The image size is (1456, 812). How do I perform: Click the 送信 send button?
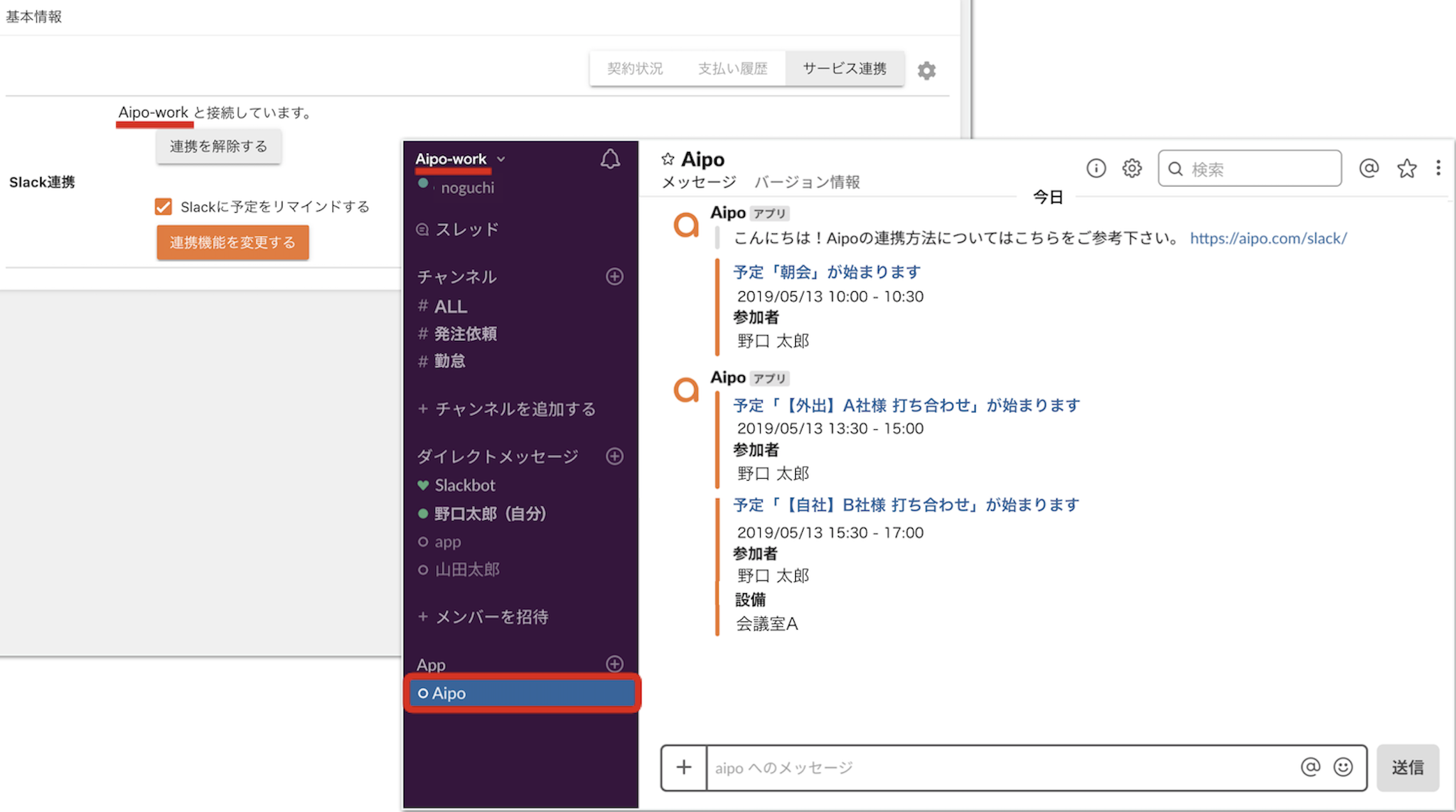click(x=1408, y=767)
